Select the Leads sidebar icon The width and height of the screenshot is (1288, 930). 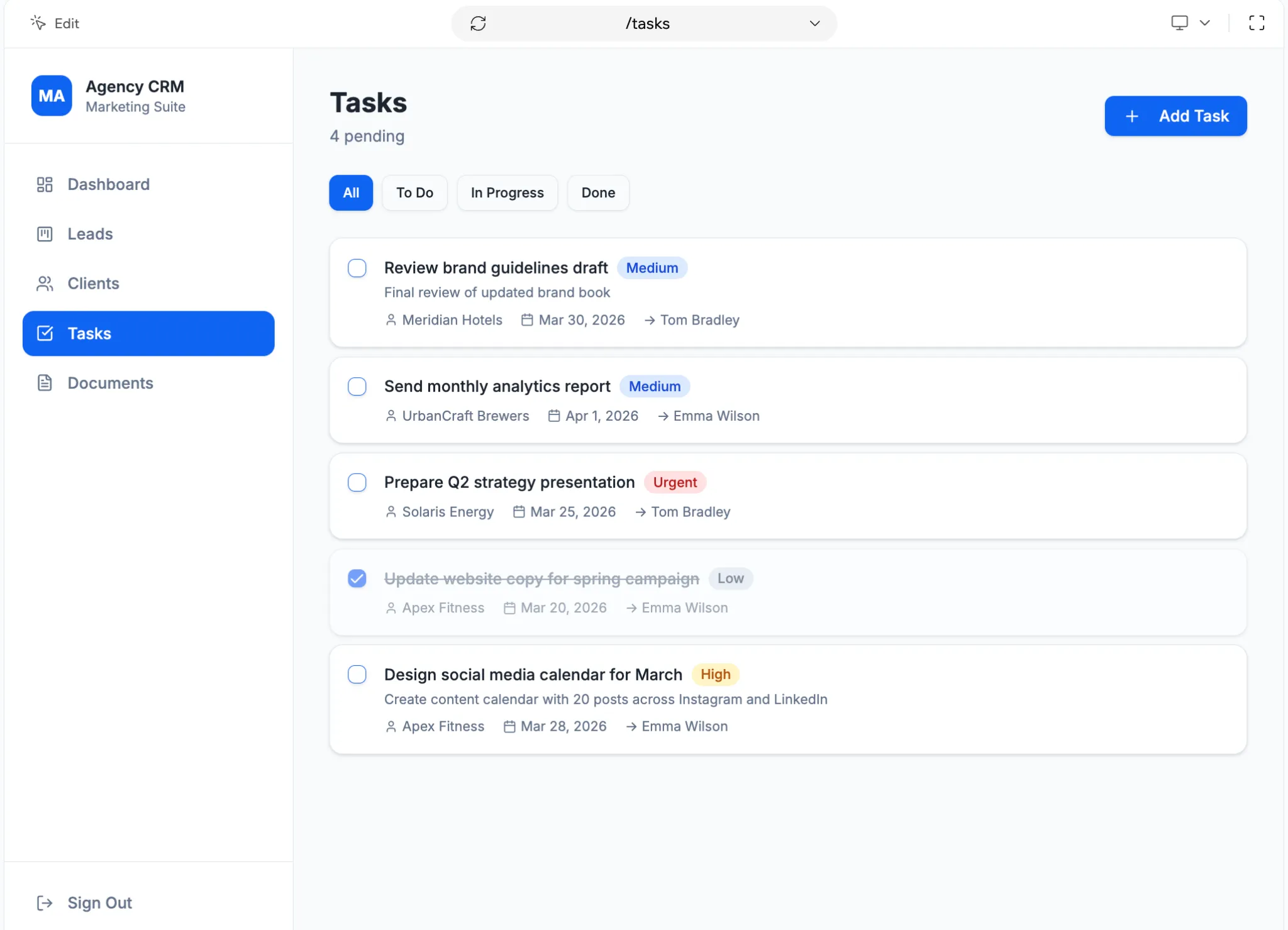coord(44,233)
